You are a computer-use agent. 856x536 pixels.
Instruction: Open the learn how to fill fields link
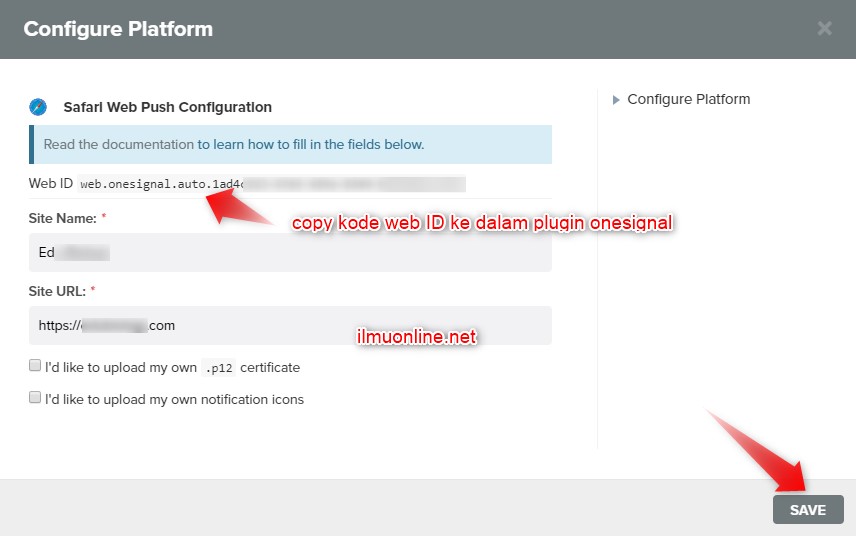311,144
